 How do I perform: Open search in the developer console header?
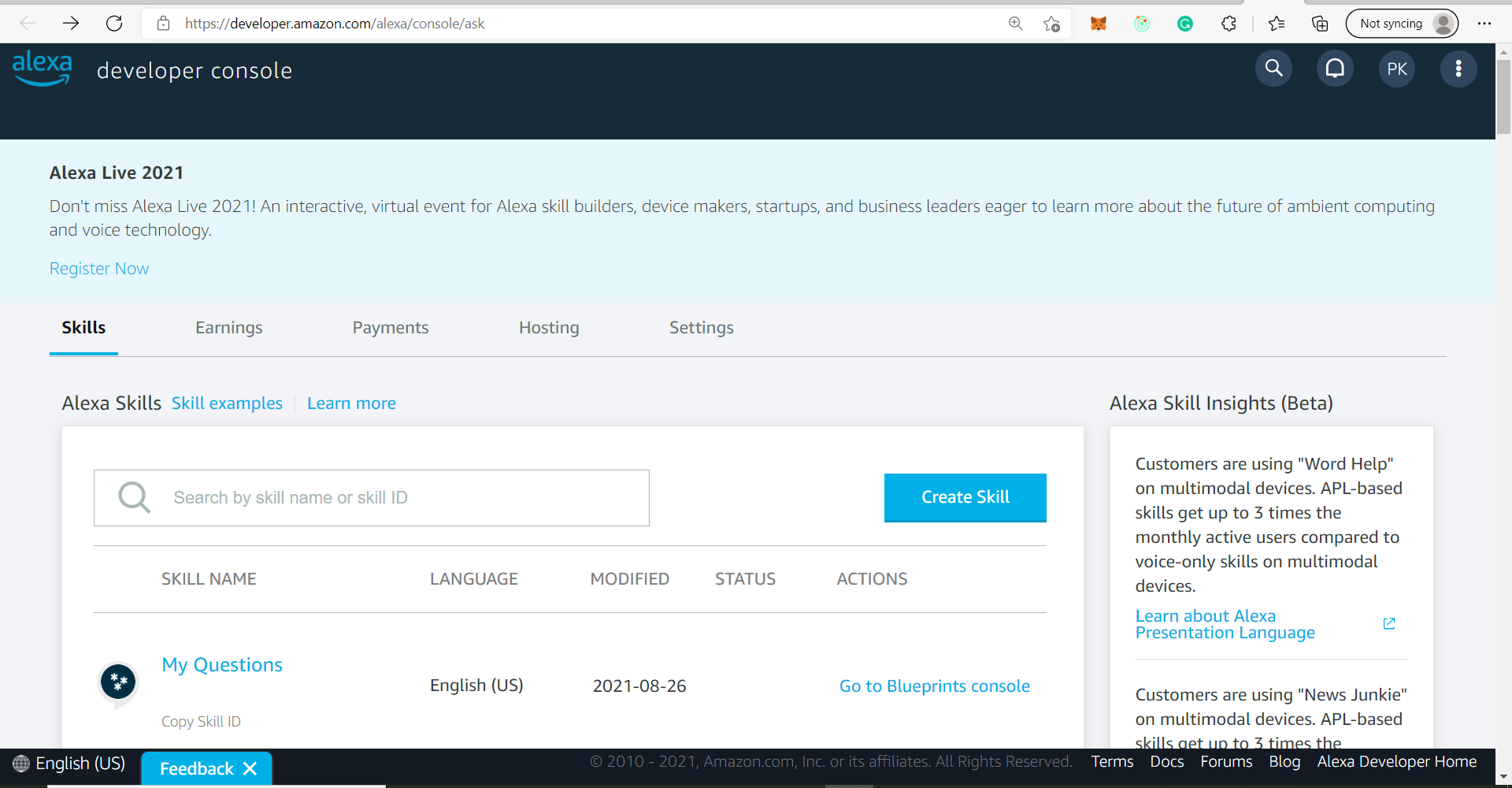[x=1273, y=69]
